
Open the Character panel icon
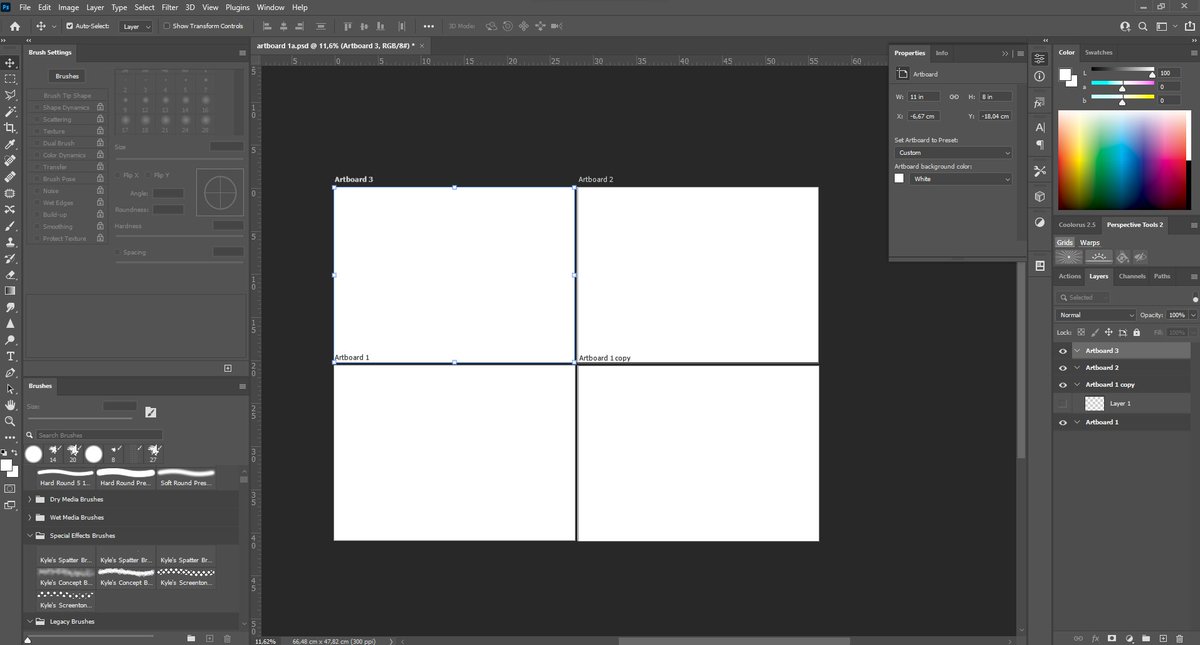[1040, 127]
